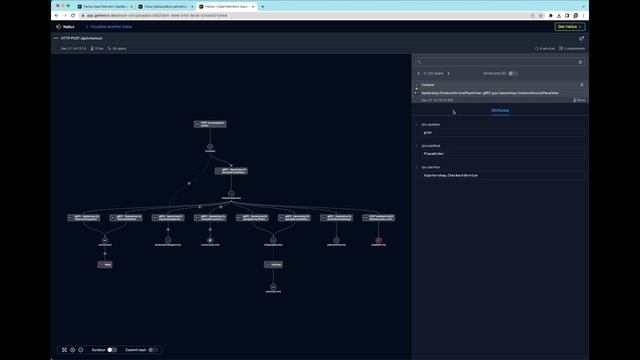Bookmark page with the star icon
640x360 pixels.
tap(540, 16)
